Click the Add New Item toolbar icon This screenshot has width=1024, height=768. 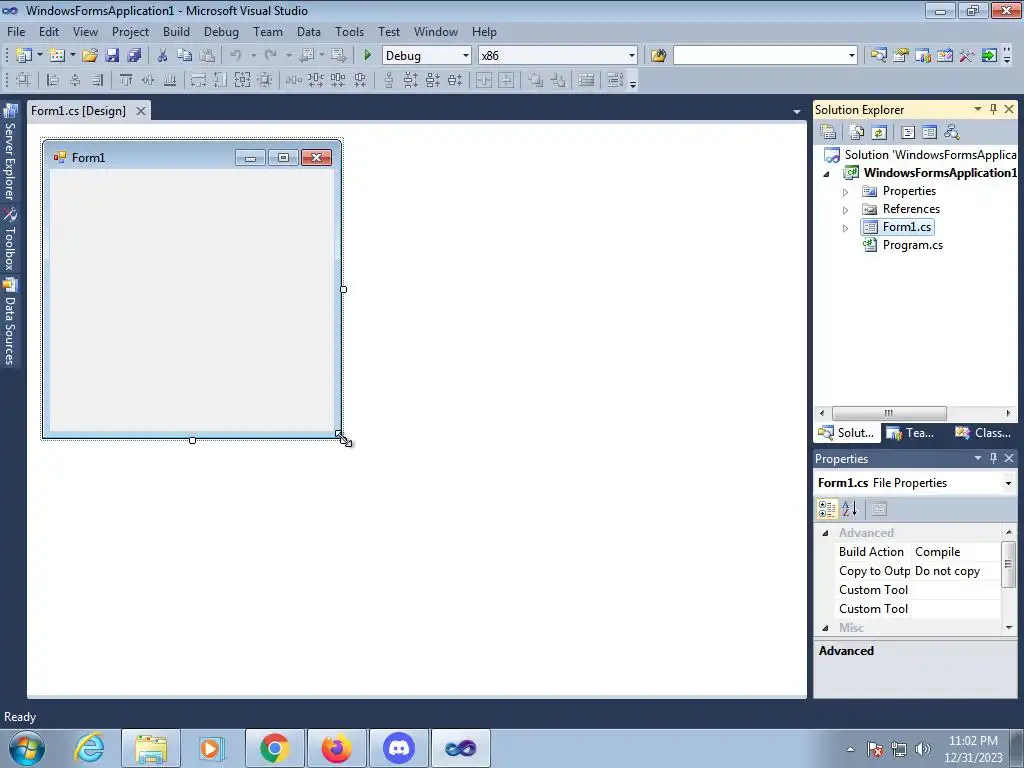click(57, 56)
